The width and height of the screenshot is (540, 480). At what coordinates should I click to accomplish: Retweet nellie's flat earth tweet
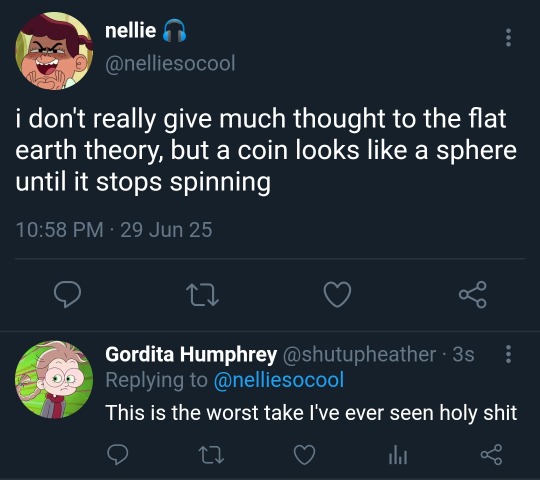[202, 295]
